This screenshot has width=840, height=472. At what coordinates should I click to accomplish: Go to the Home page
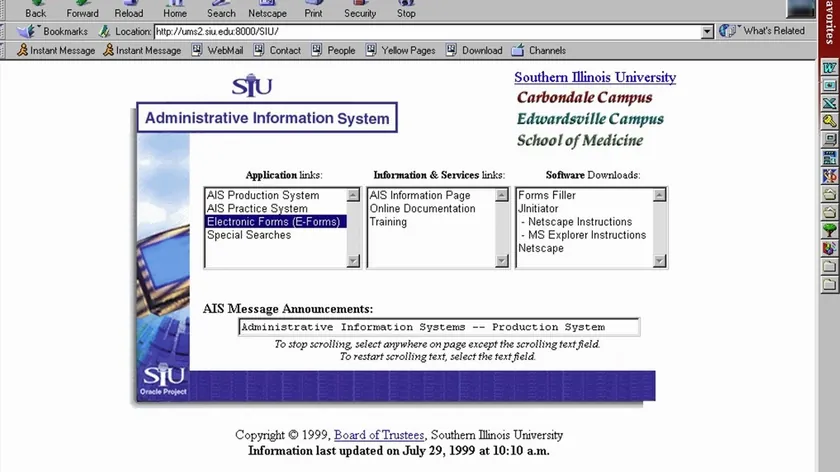pos(175,9)
